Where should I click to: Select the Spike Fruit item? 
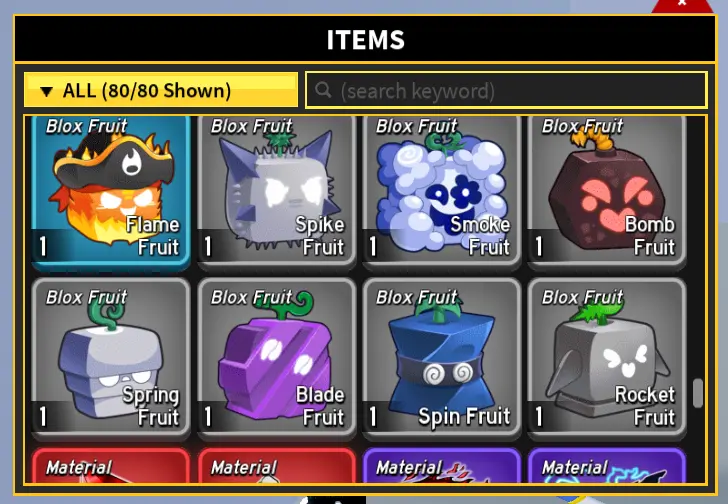tap(276, 193)
